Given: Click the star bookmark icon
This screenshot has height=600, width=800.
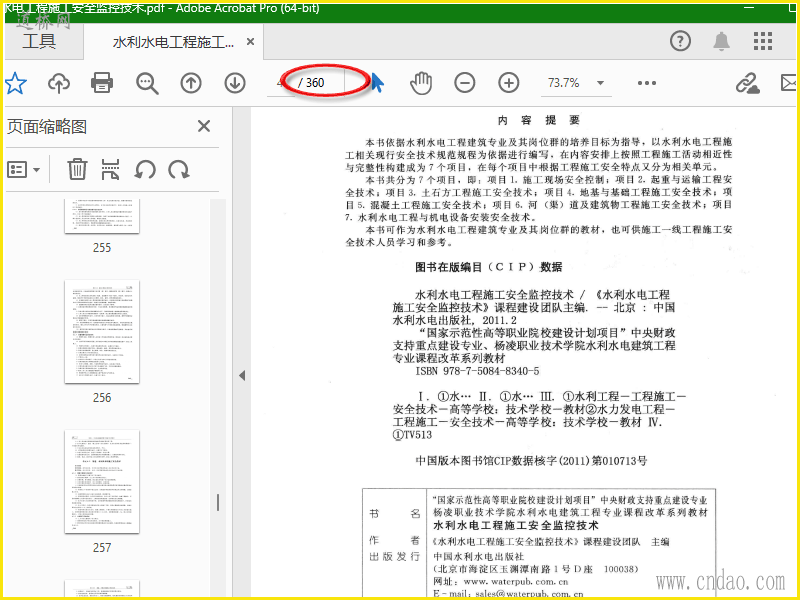Looking at the screenshot, I should (x=15, y=83).
